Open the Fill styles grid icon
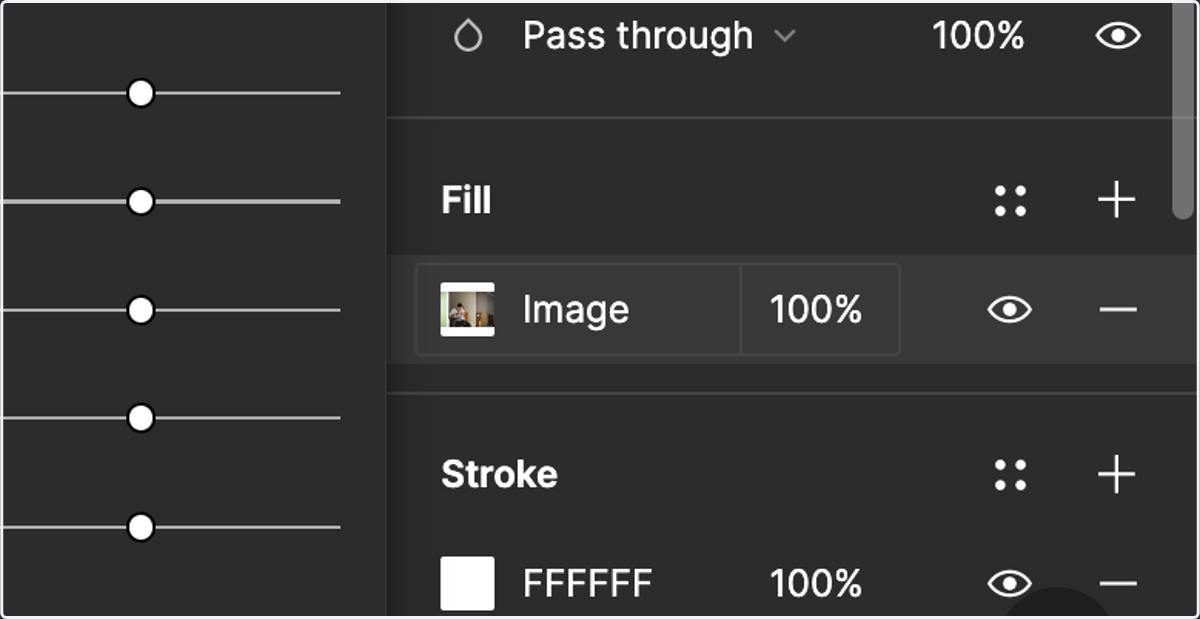The width and height of the screenshot is (1200, 619). [x=1011, y=200]
